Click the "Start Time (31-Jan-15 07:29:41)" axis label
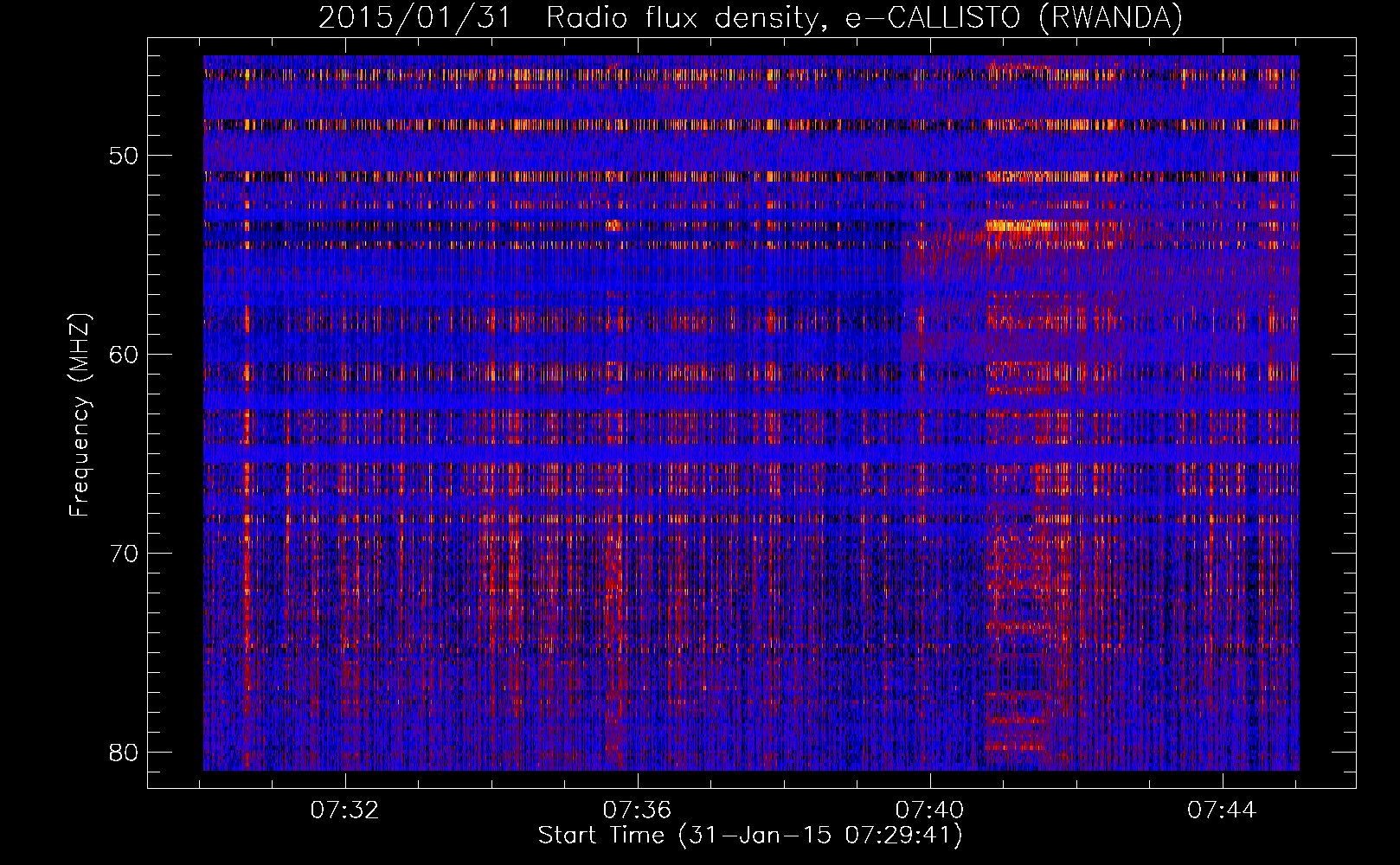Image resolution: width=1400 pixels, height=865 pixels. 750,836
